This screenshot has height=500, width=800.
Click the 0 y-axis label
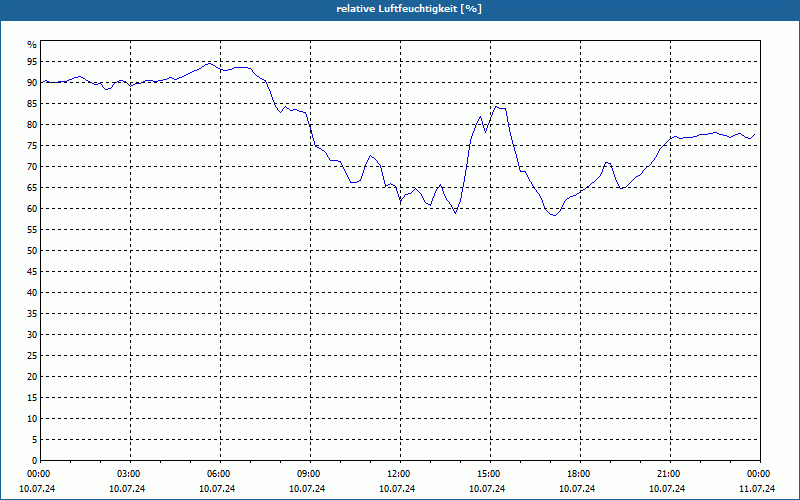34,461
